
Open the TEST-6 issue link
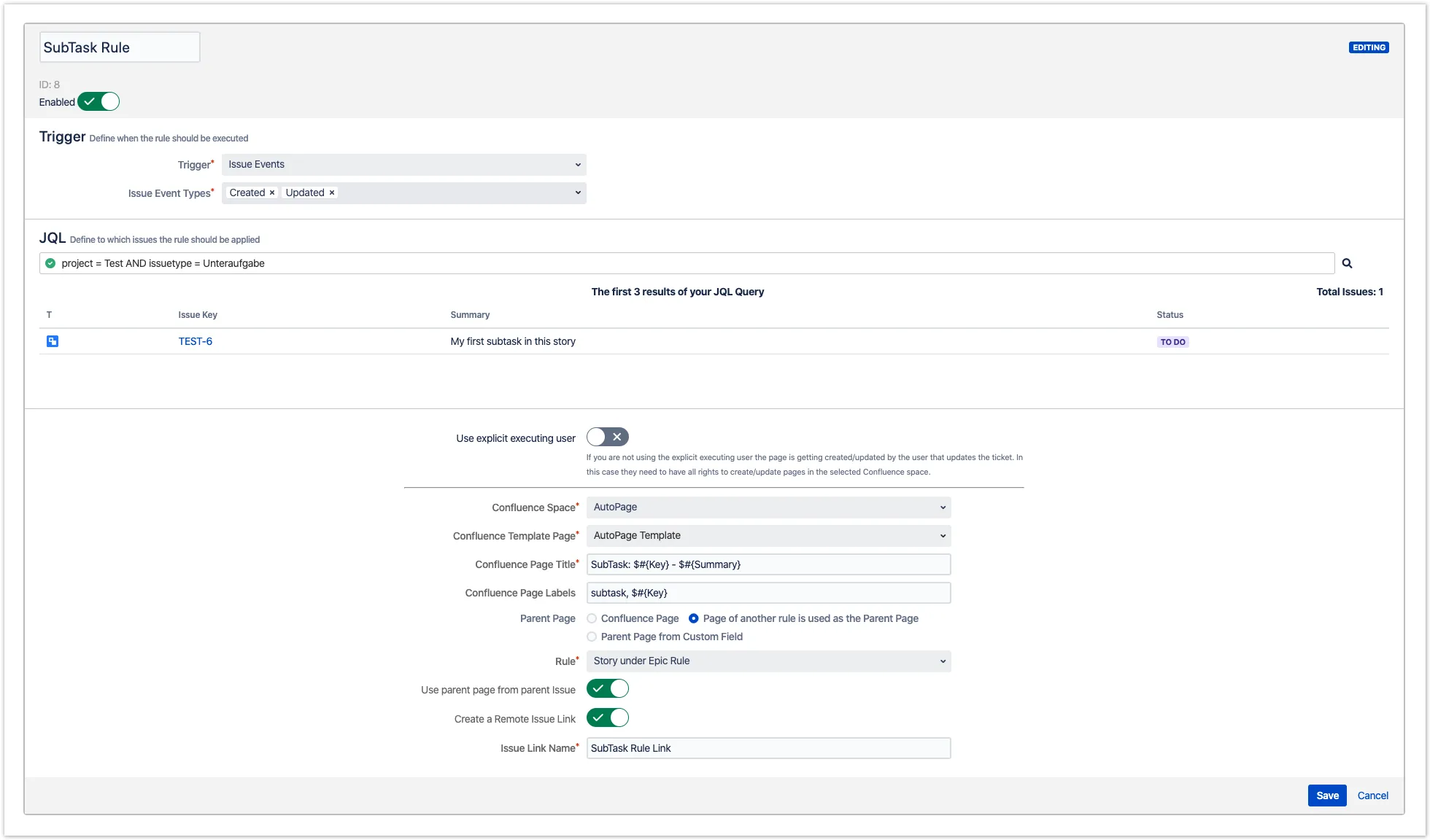point(195,341)
